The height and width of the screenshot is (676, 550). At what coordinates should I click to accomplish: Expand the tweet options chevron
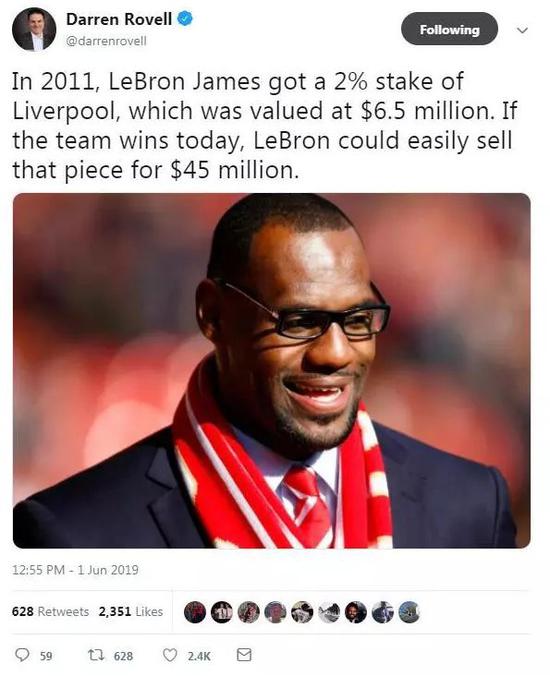(x=522, y=30)
